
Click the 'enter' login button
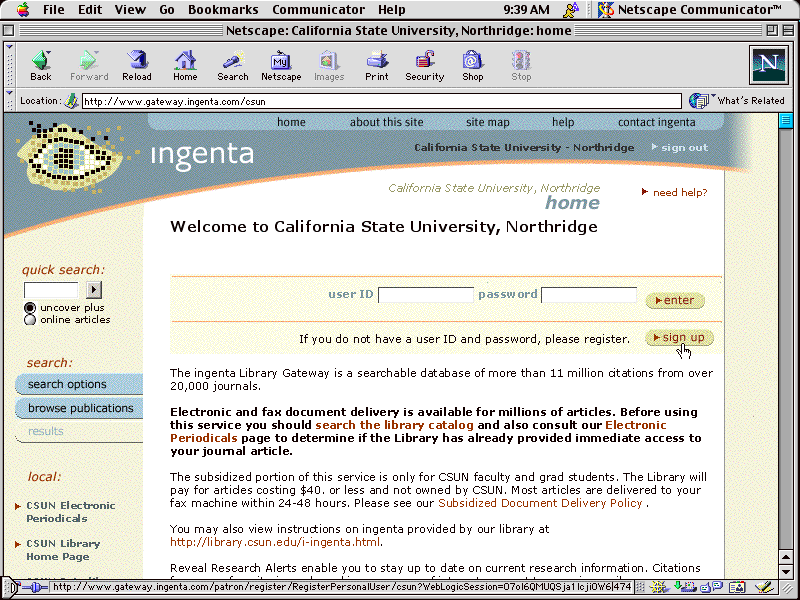[675, 301]
